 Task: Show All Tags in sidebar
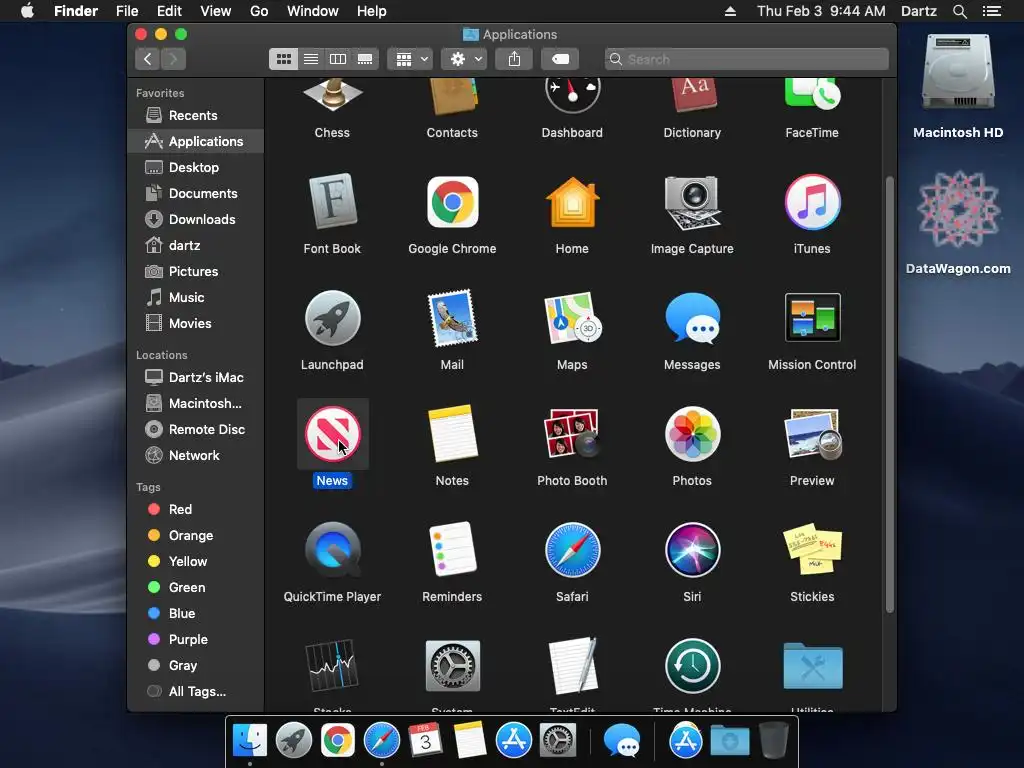click(x=196, y=691)
